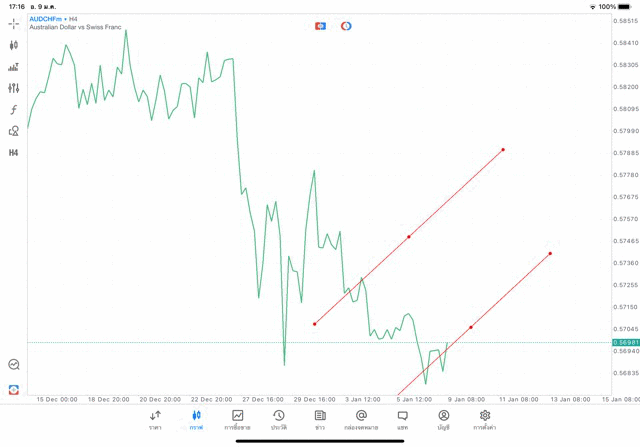Select the crosshair tool

click(14, 23)
